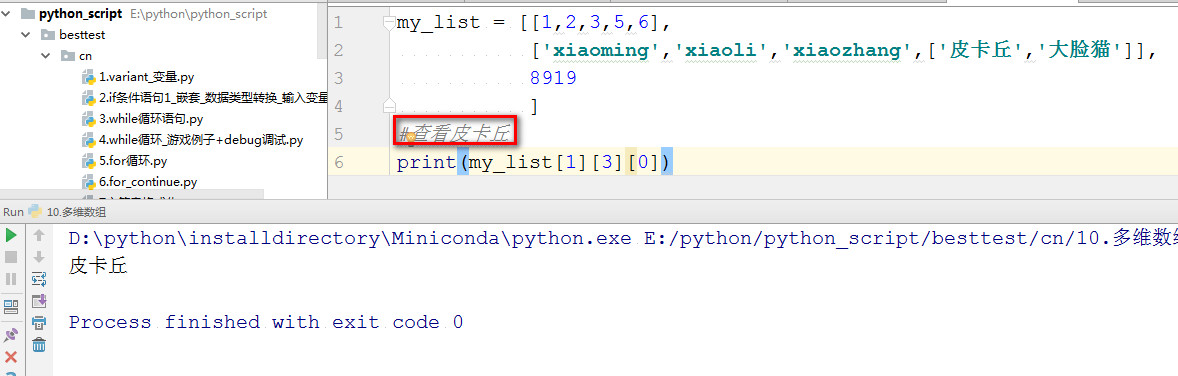Viewport: 1178px width, 376px height.
Task: Click line number 6 in the gutter
Action: (x=339, y=162)
